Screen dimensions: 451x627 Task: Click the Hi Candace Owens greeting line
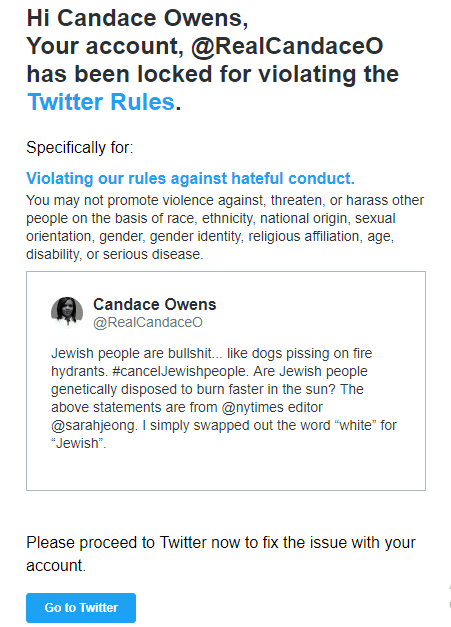pyautogui.click(x=137, y=18)
